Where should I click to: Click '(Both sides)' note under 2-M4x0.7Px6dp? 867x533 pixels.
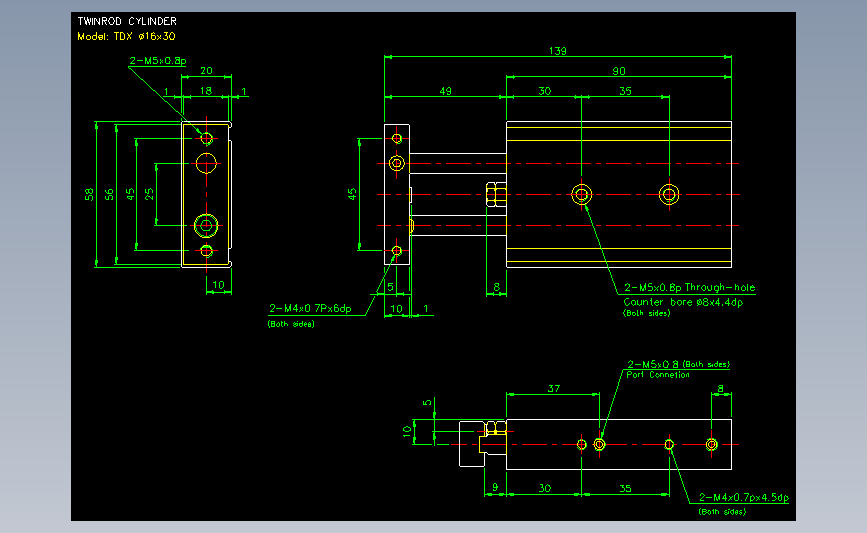[x=291, y=324]
